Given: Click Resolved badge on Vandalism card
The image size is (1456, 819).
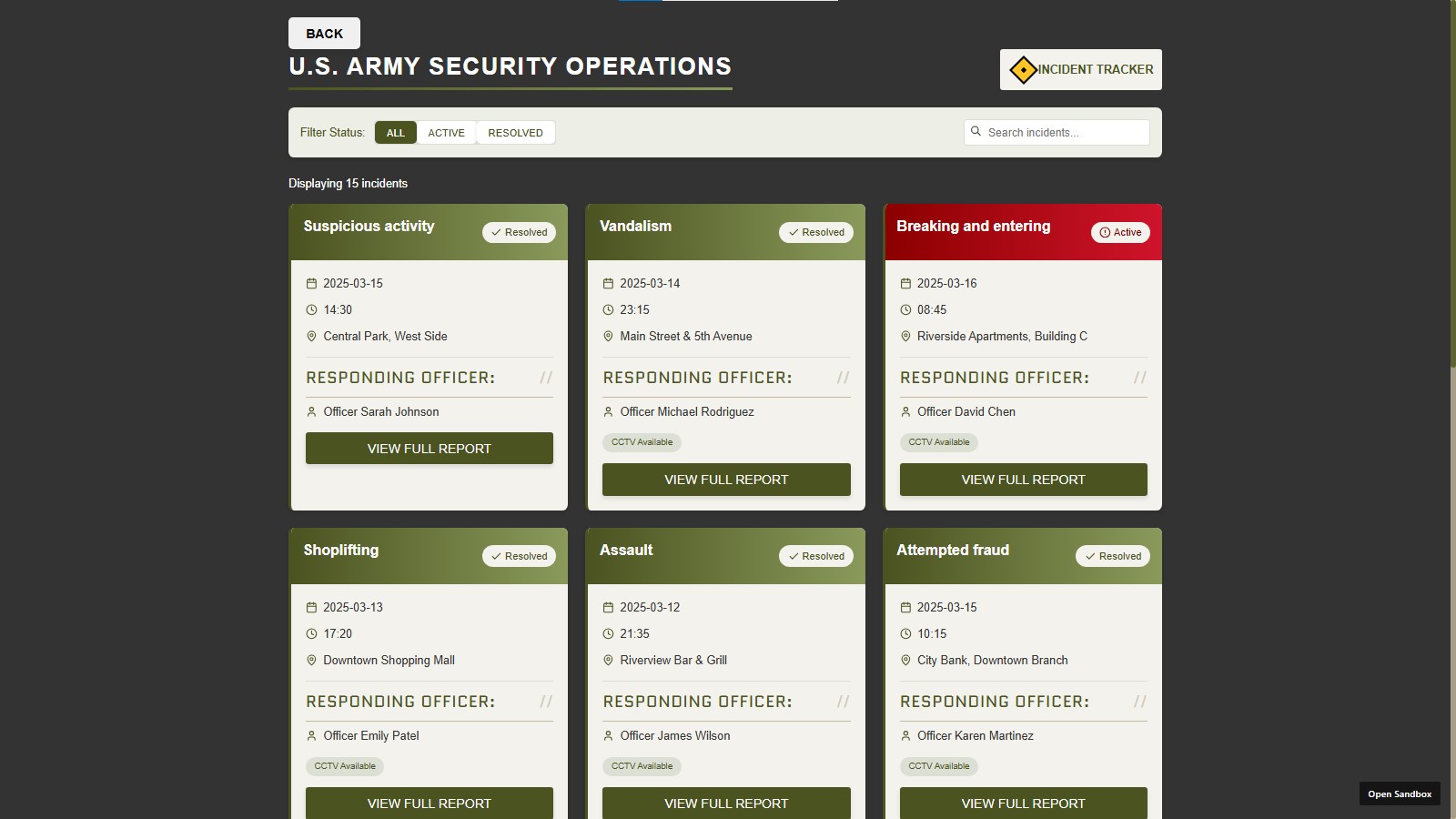Looking at the screenshot, I should 816,232.
